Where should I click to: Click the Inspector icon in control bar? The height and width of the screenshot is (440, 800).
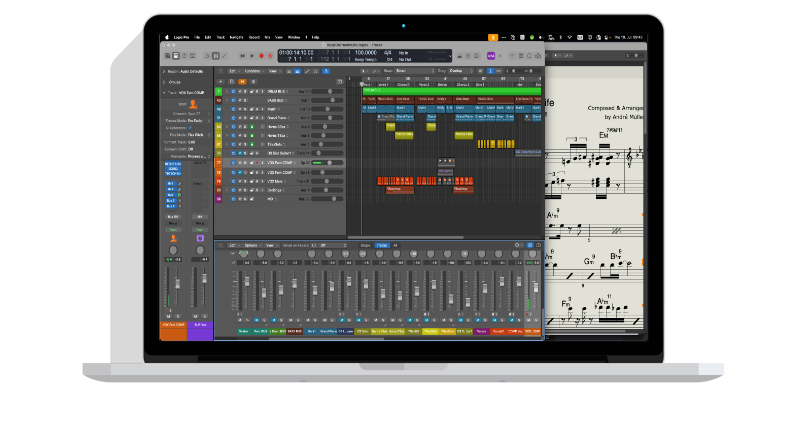coord(175,55)
